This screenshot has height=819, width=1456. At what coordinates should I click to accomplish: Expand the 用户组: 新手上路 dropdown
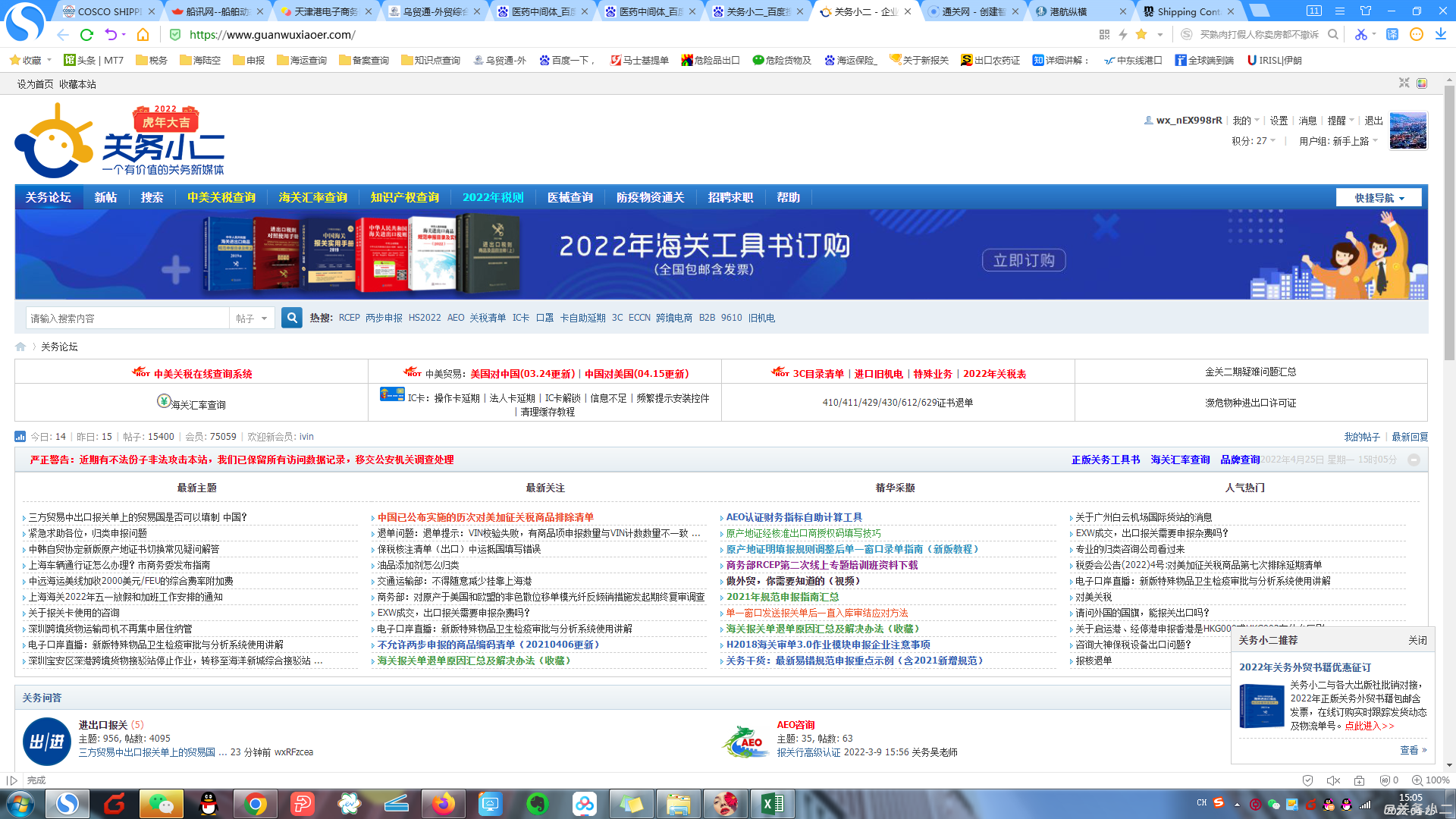pyautogui.click(x=1338, y=141)
